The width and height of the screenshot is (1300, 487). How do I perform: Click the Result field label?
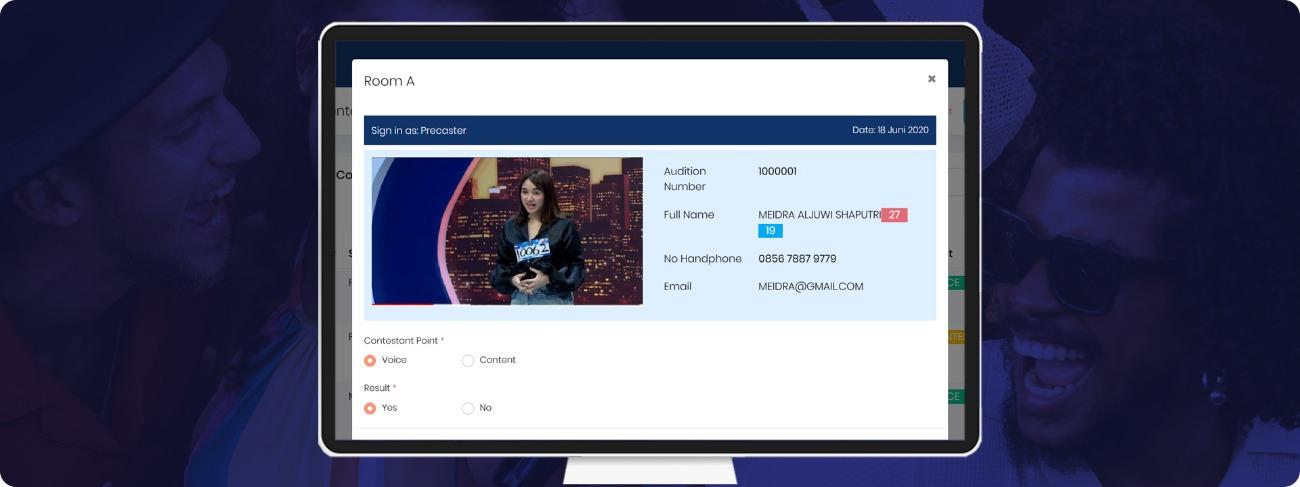coord(377,388)
